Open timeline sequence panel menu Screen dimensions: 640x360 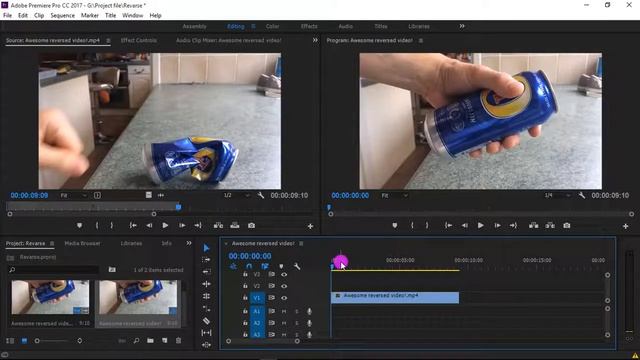[301, 244]
